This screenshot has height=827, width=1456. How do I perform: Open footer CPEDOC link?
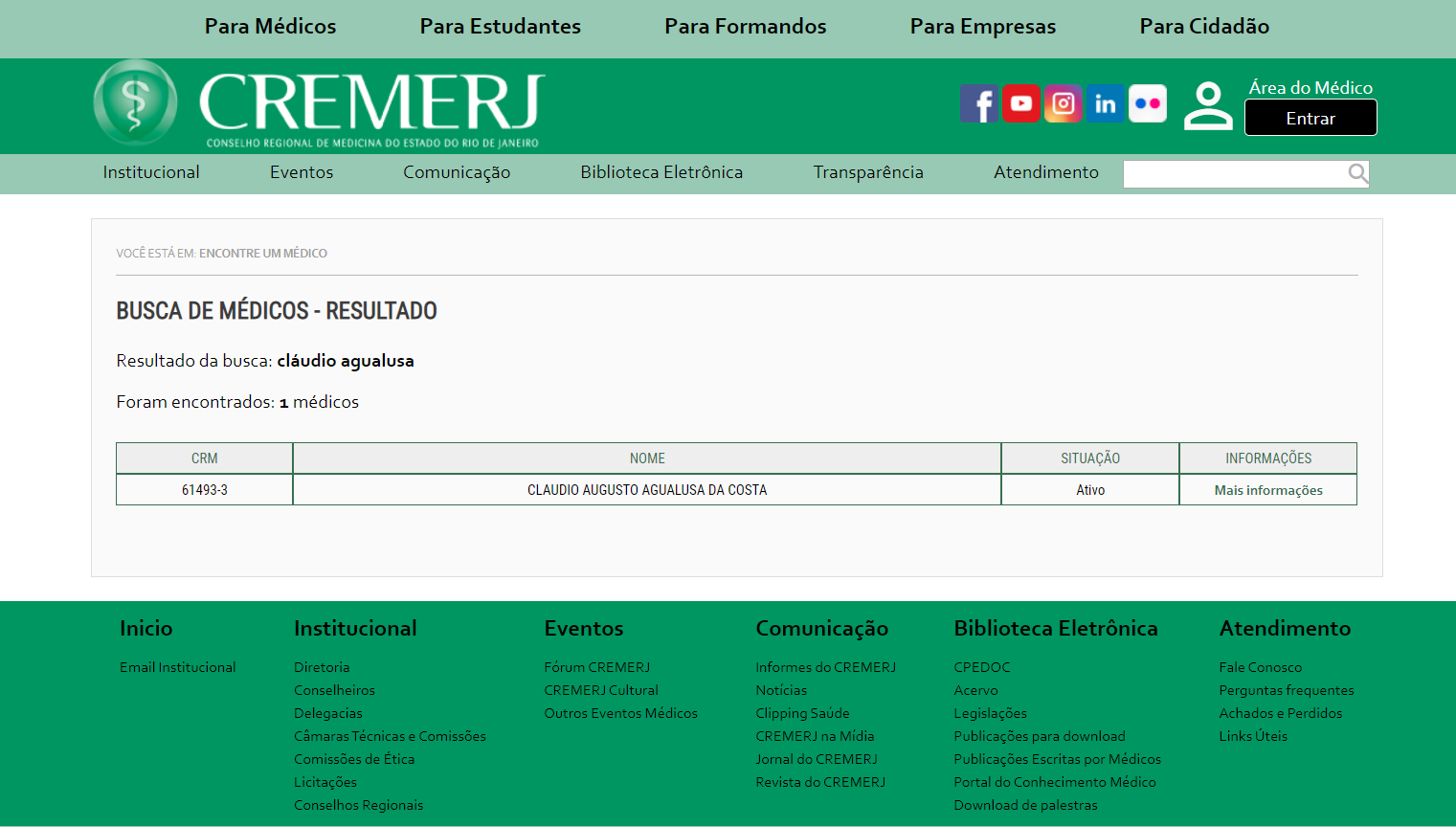click(x=982, y=667)
